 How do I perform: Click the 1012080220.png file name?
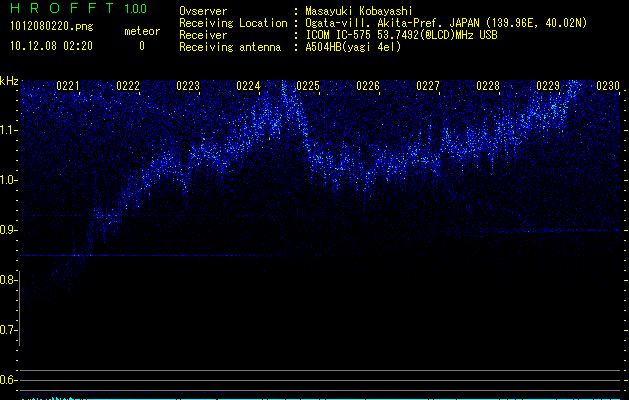[x=50, y=27]
